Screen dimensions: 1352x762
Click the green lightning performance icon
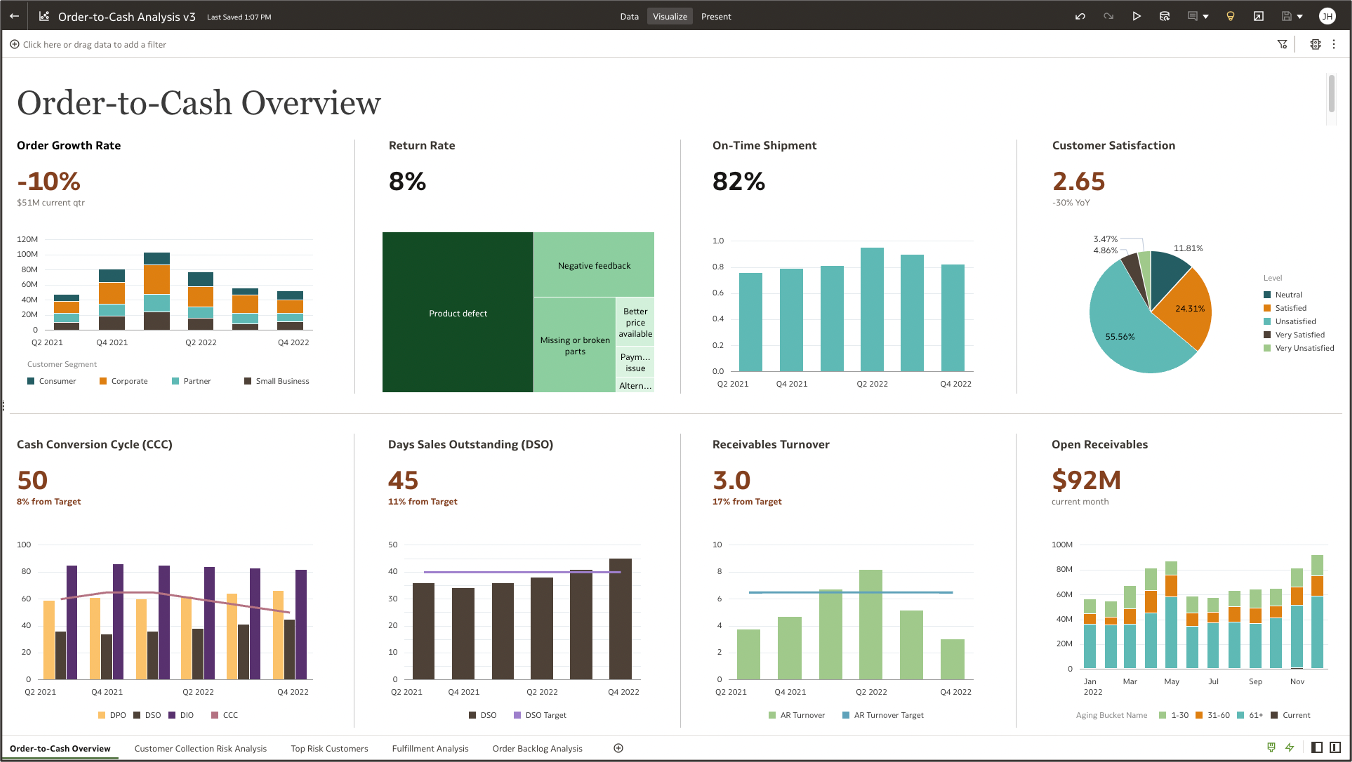(x=1289, y=748)
